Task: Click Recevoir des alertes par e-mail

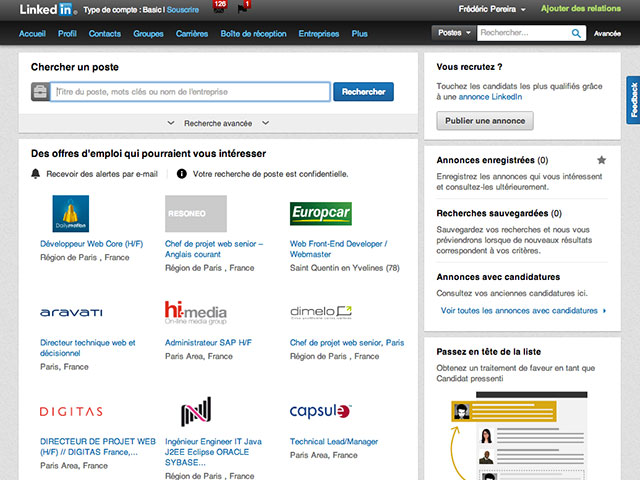Action: pyautogui.click(x=102, y=174)
